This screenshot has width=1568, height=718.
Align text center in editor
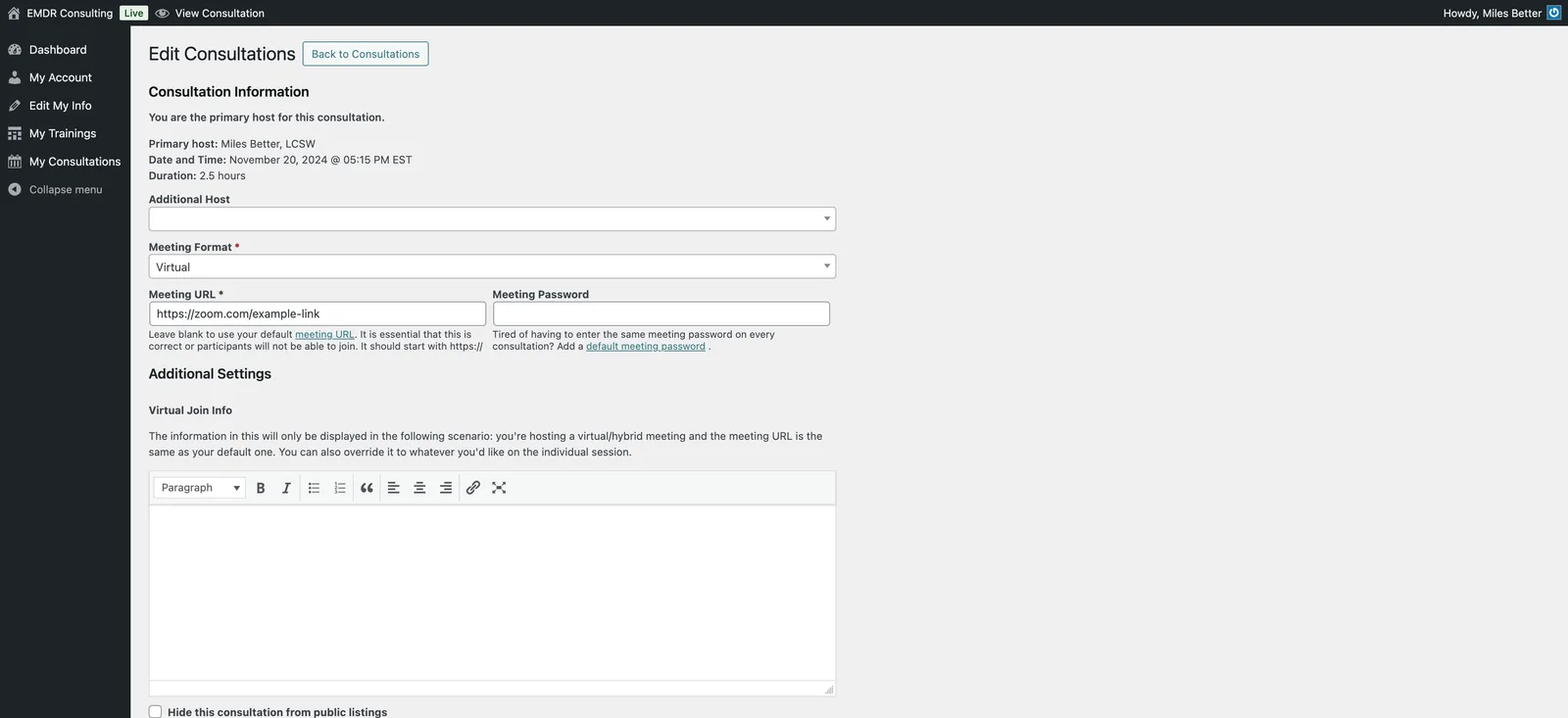pos(419,488)
